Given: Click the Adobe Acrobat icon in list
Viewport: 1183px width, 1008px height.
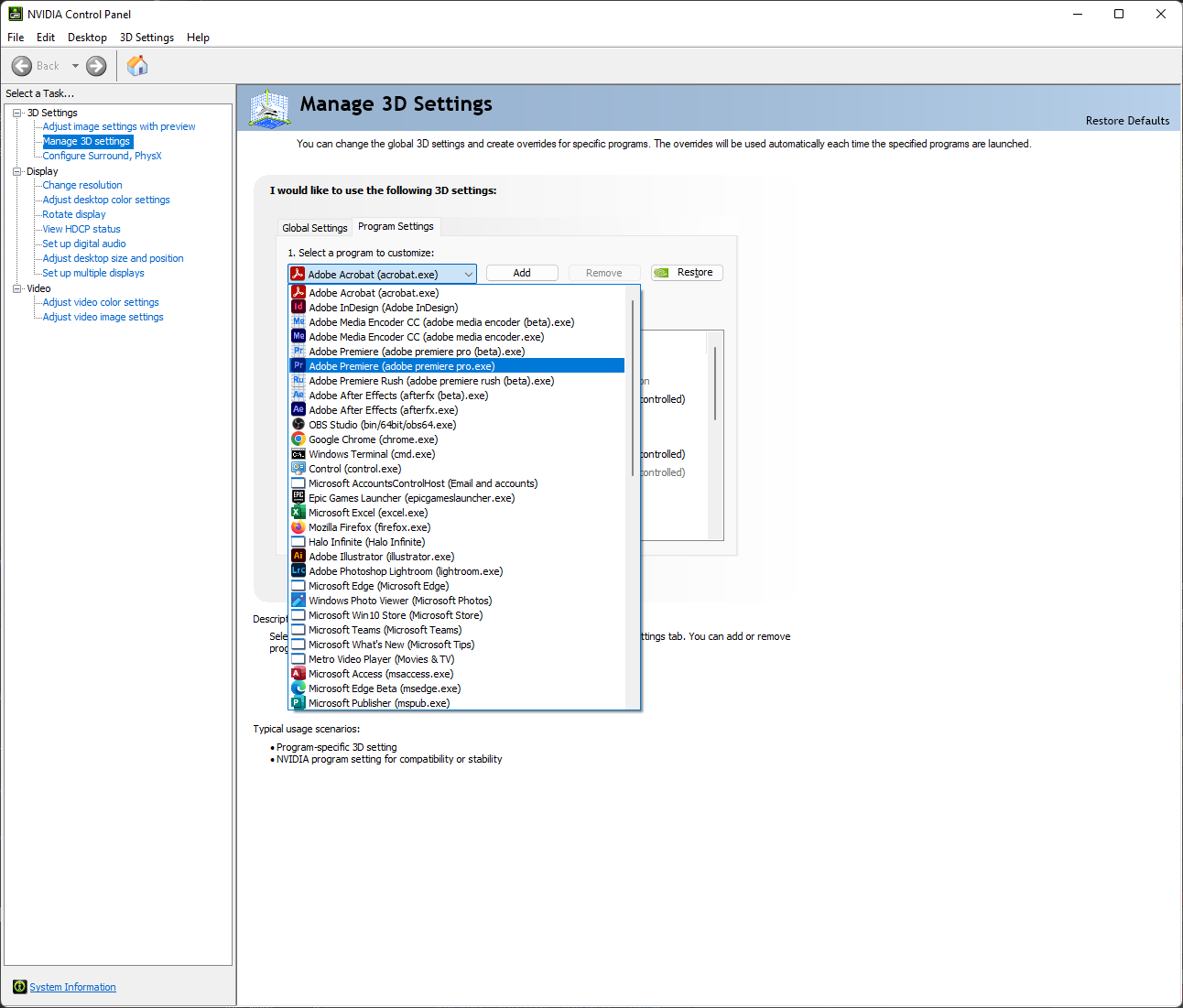Looking at the screenshot, I should point(298,293).
